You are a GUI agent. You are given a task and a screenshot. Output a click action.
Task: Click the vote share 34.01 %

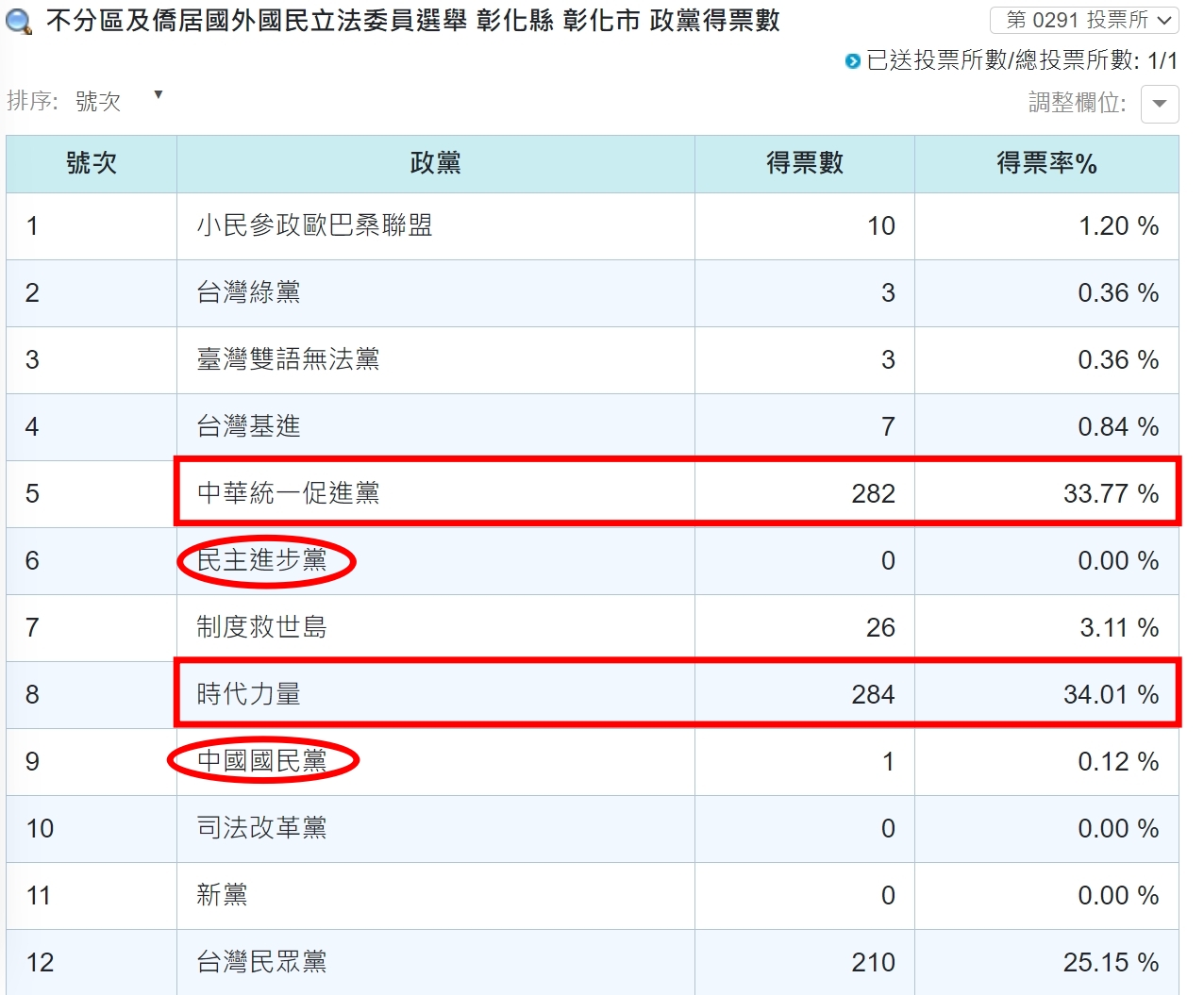1111,694
